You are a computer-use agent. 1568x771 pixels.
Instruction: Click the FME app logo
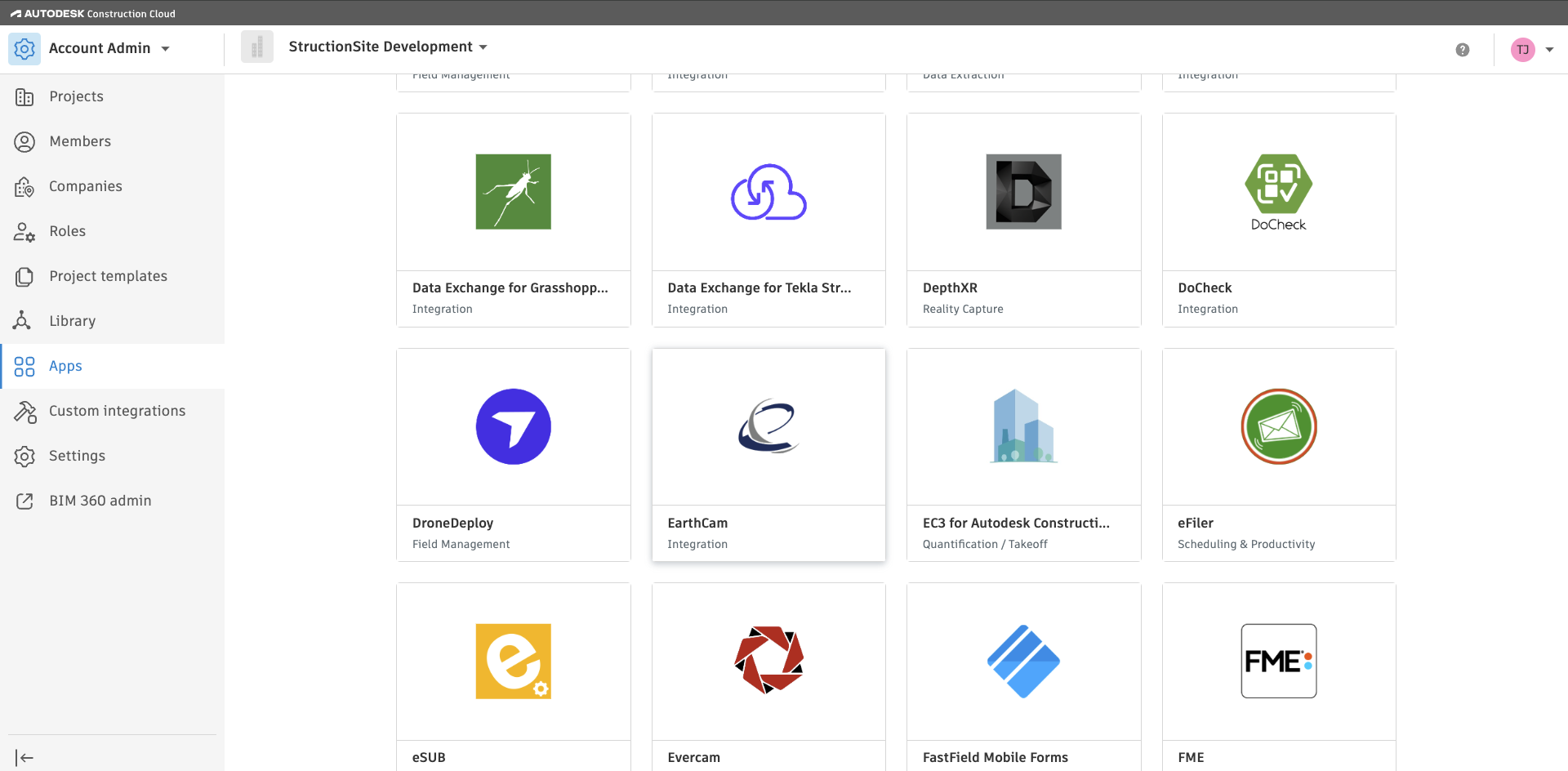click(1278, 661)
